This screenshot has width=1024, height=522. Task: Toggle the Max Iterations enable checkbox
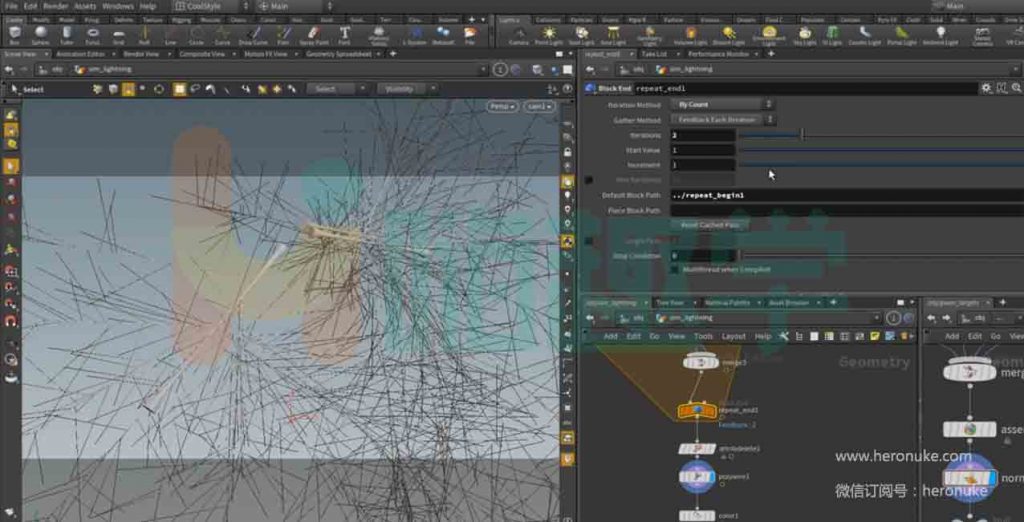[589, 180]
